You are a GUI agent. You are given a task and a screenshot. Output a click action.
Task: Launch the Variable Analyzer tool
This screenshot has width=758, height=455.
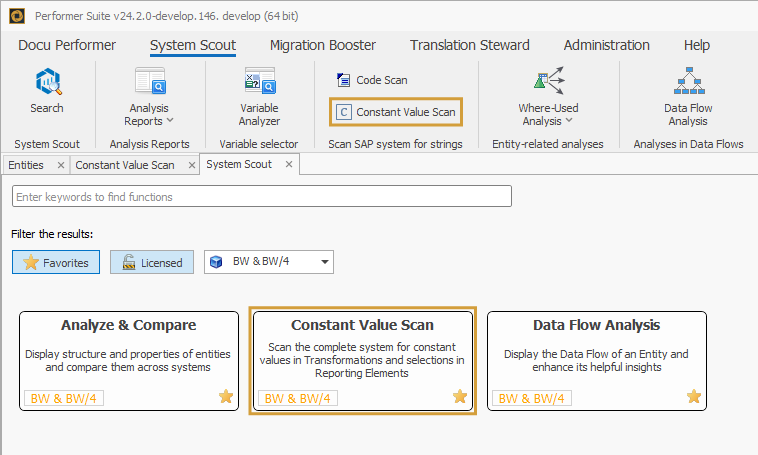pos(259,82)
